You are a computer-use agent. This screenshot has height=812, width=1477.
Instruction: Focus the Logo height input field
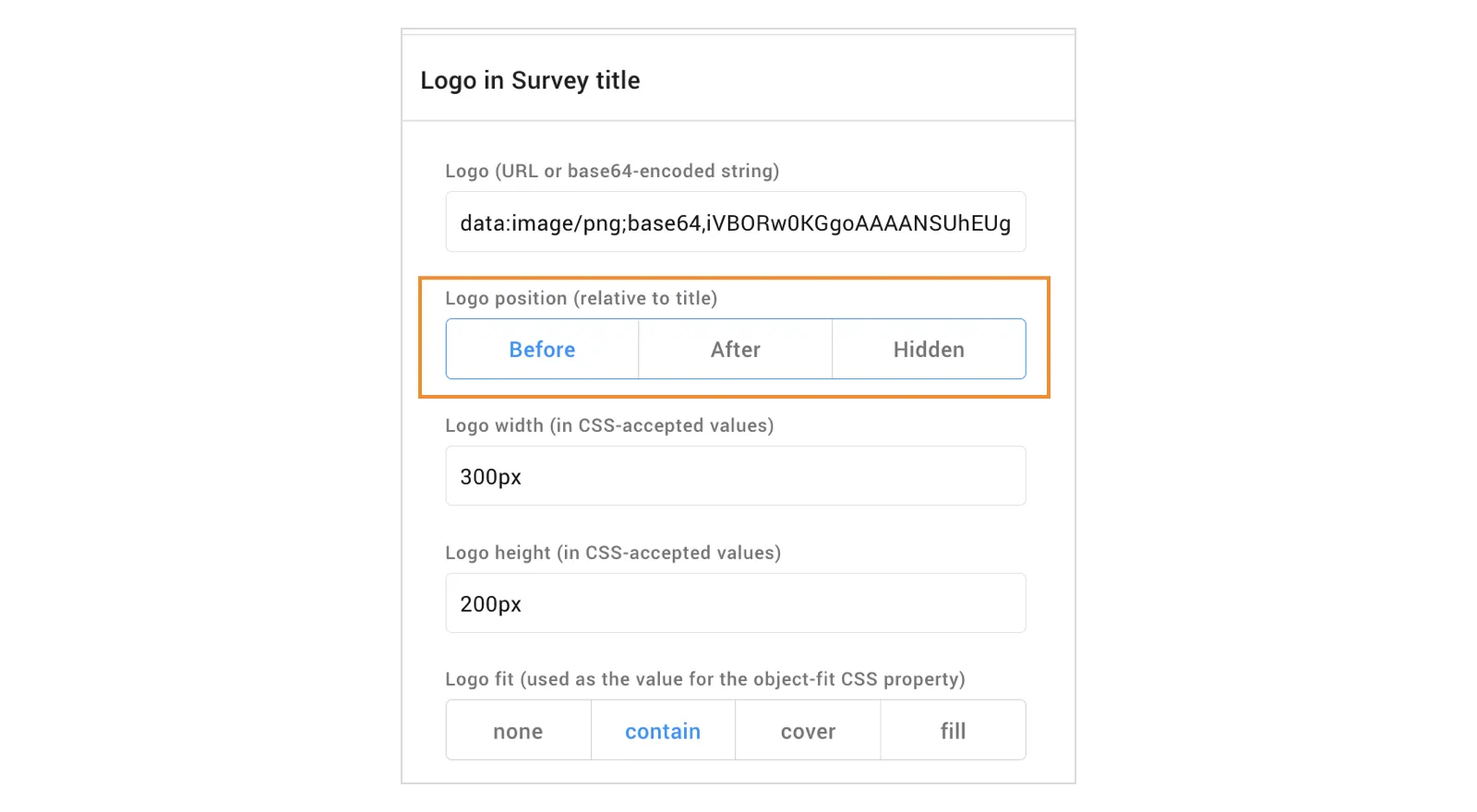(735, 603)
